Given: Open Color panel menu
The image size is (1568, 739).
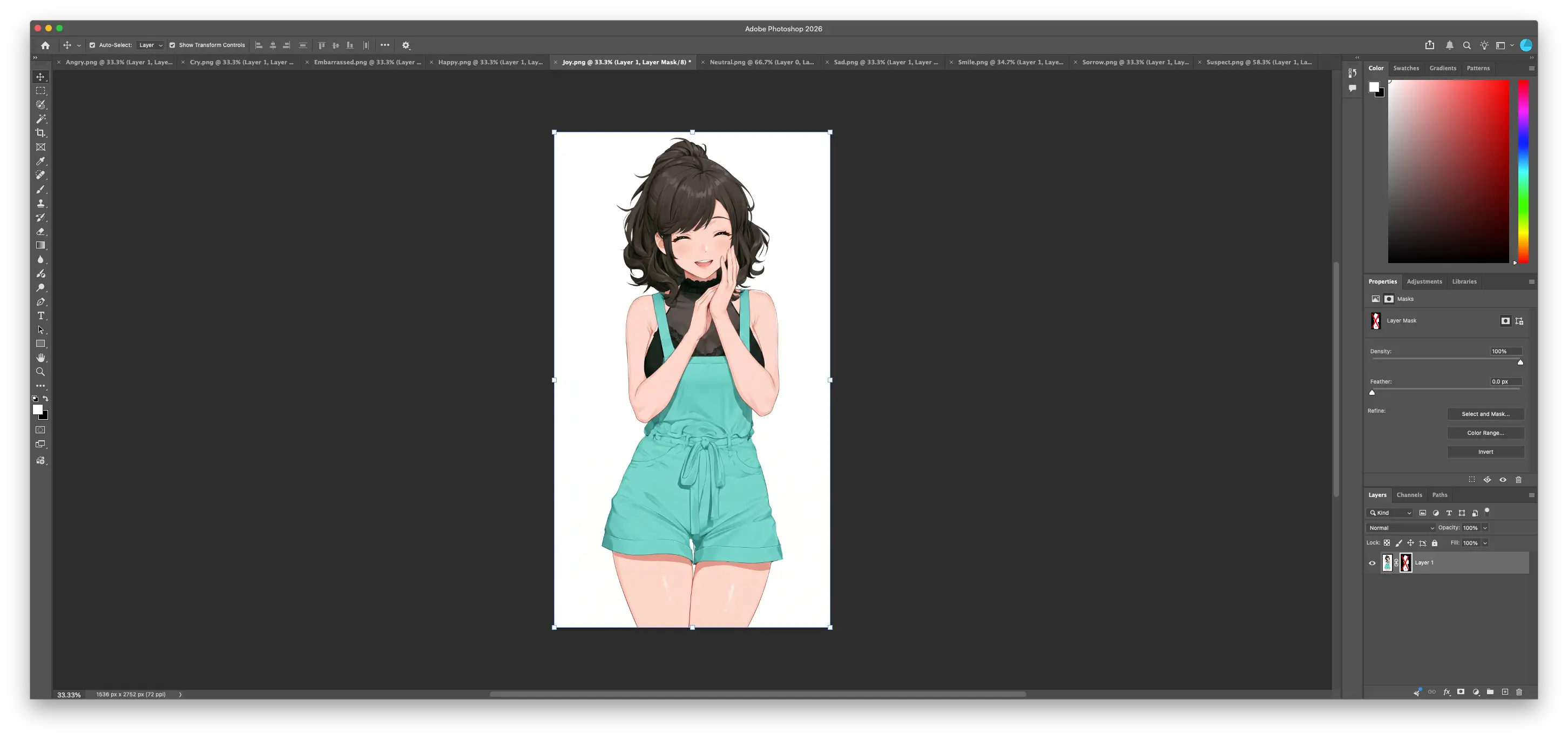Looking at the screenshot, I should tap(1531, 68).
